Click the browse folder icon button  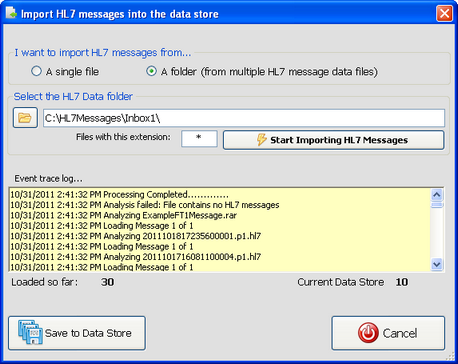point(25,118)
